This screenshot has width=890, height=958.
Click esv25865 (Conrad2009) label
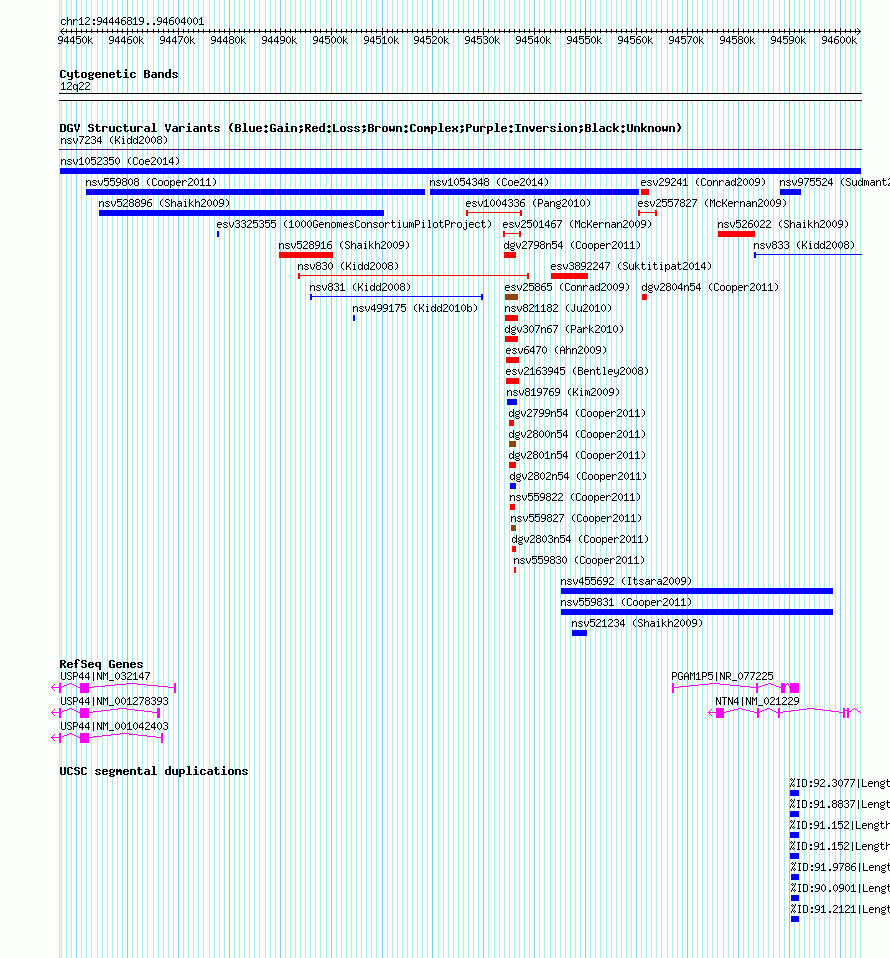coord(567,287)
